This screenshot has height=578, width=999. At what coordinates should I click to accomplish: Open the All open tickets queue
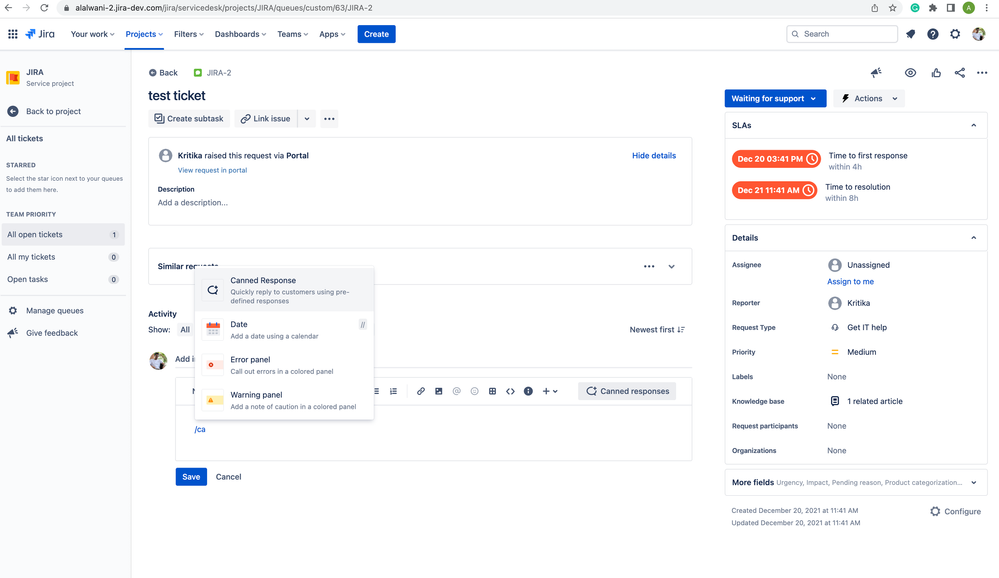click(x=63, y=235)
